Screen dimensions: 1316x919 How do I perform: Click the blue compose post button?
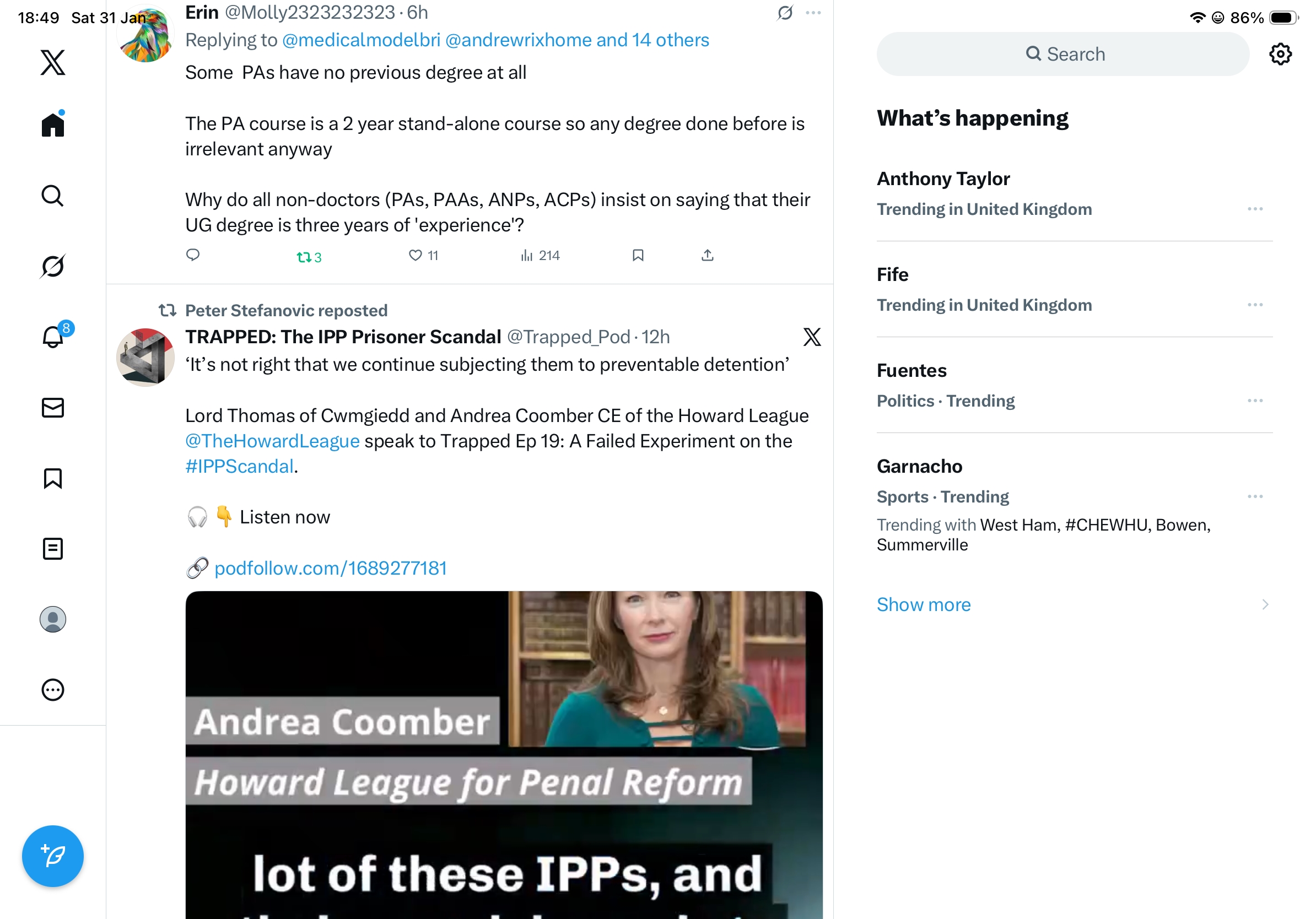tap(53, 856)
